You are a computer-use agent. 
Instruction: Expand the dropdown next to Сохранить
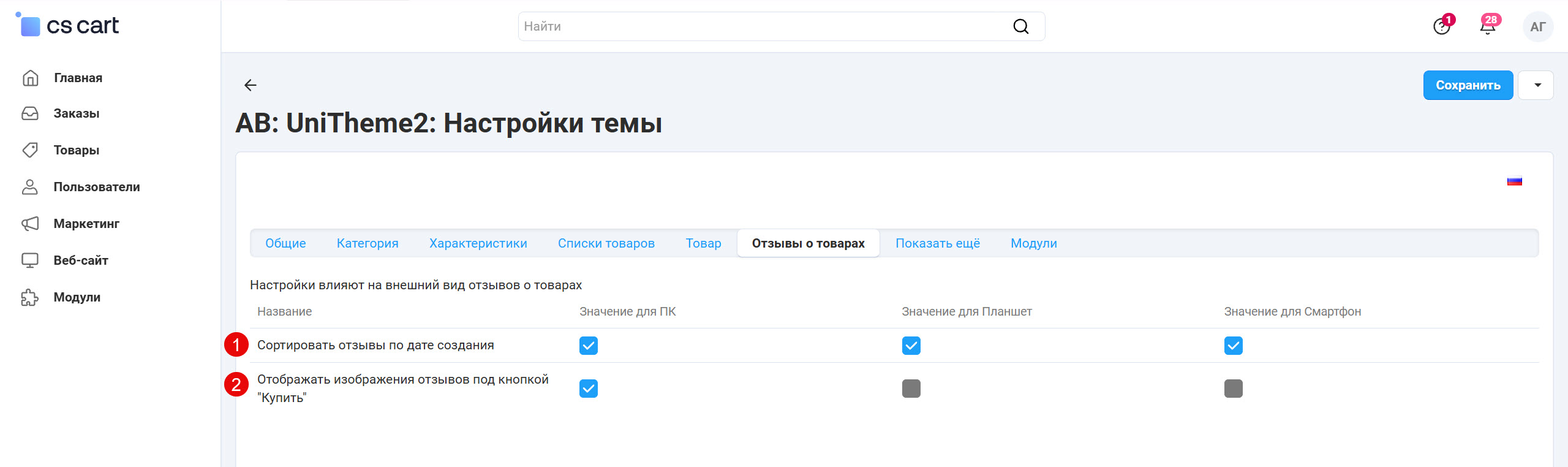[x=1536, y=85]
